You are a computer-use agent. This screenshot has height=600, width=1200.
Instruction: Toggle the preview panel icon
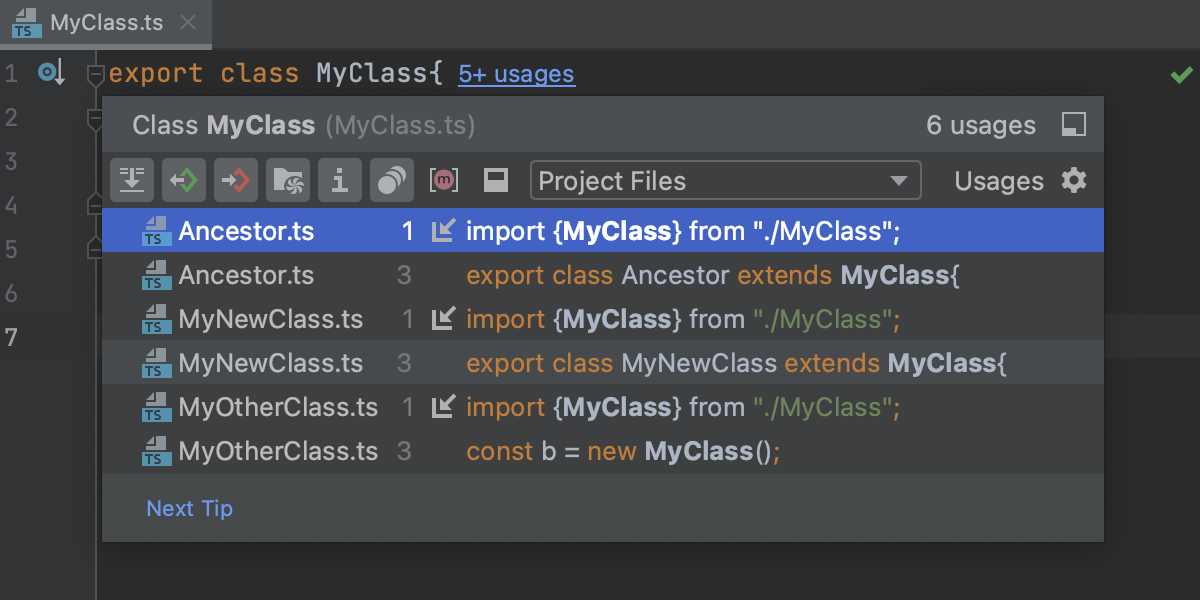[495, 180]
